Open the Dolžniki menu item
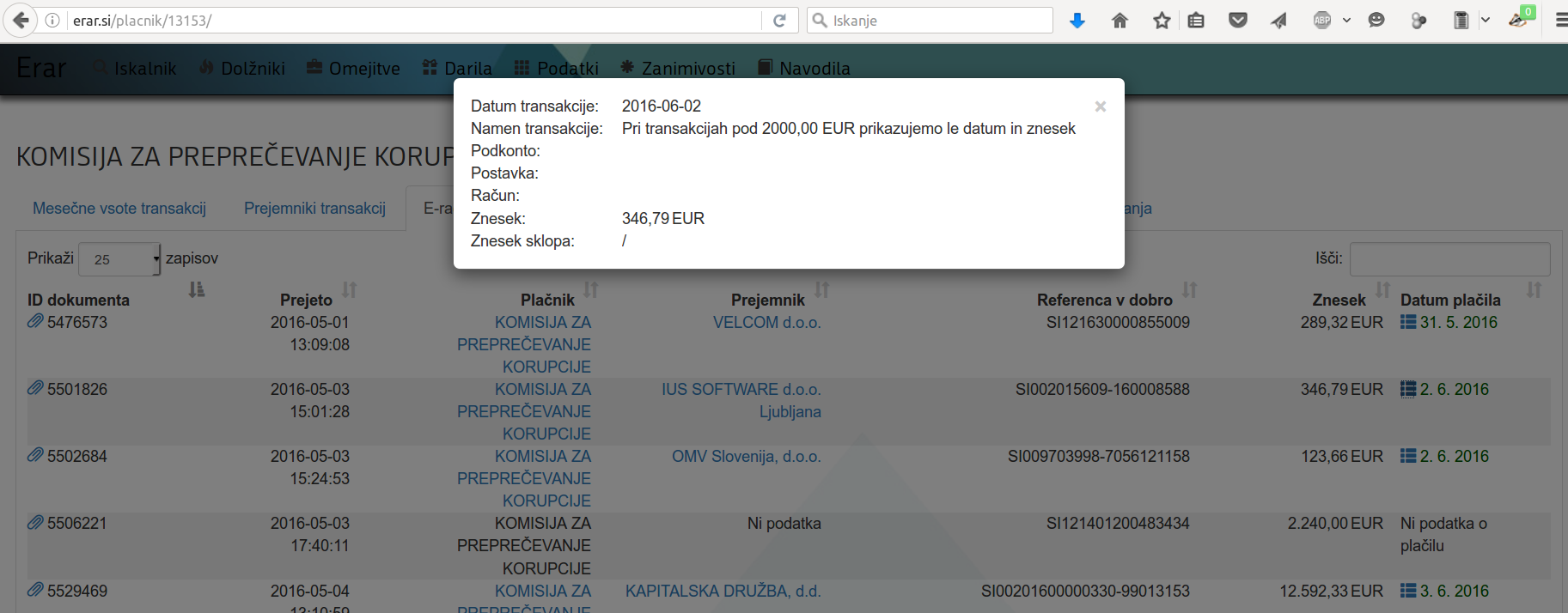Screen dimensions: 1568x613 (x=242, y=68)
